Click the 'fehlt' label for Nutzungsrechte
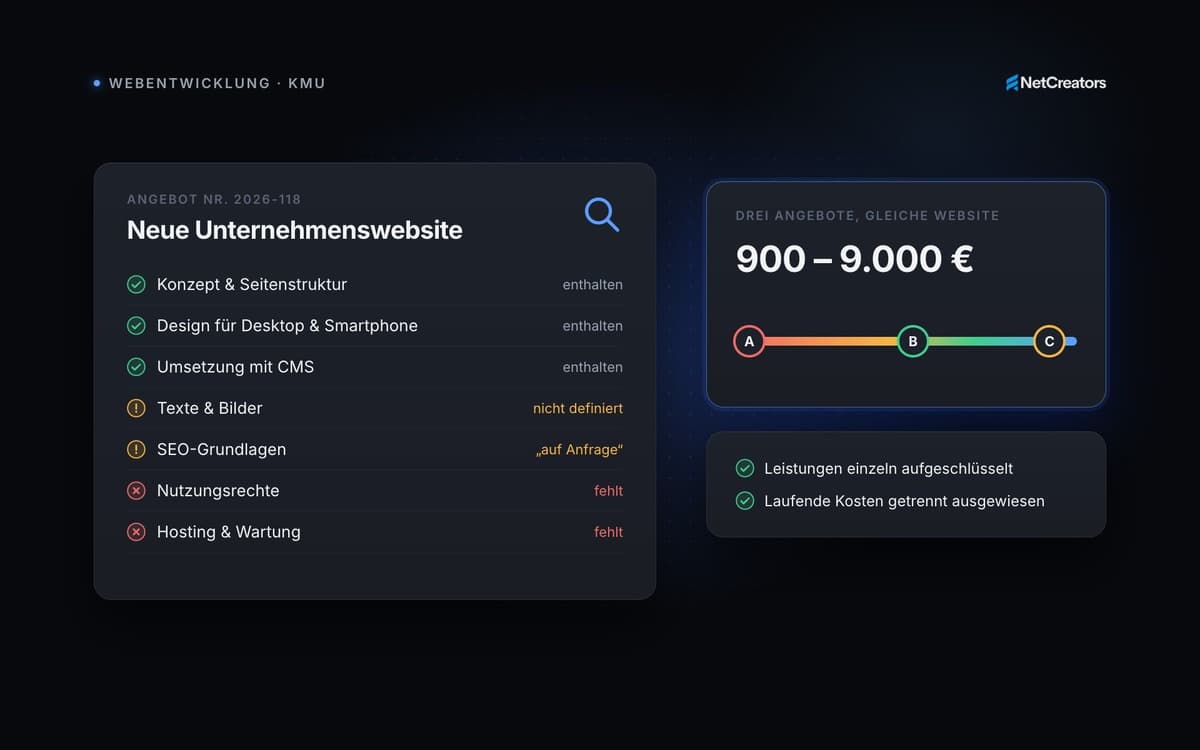The image size is (1200, 750). 608,491
